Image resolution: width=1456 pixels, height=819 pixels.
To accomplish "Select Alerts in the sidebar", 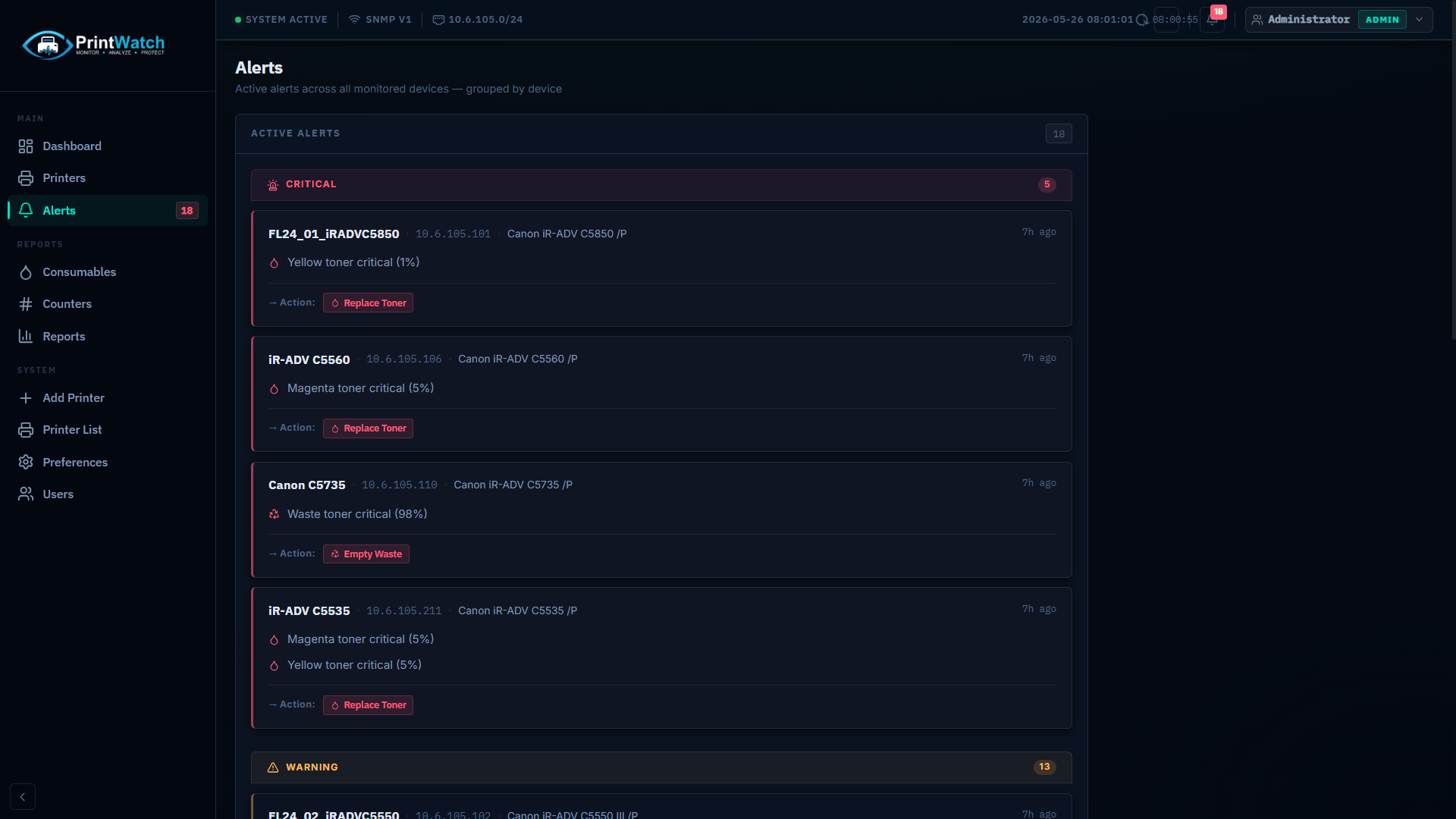I will pos(108,210).
